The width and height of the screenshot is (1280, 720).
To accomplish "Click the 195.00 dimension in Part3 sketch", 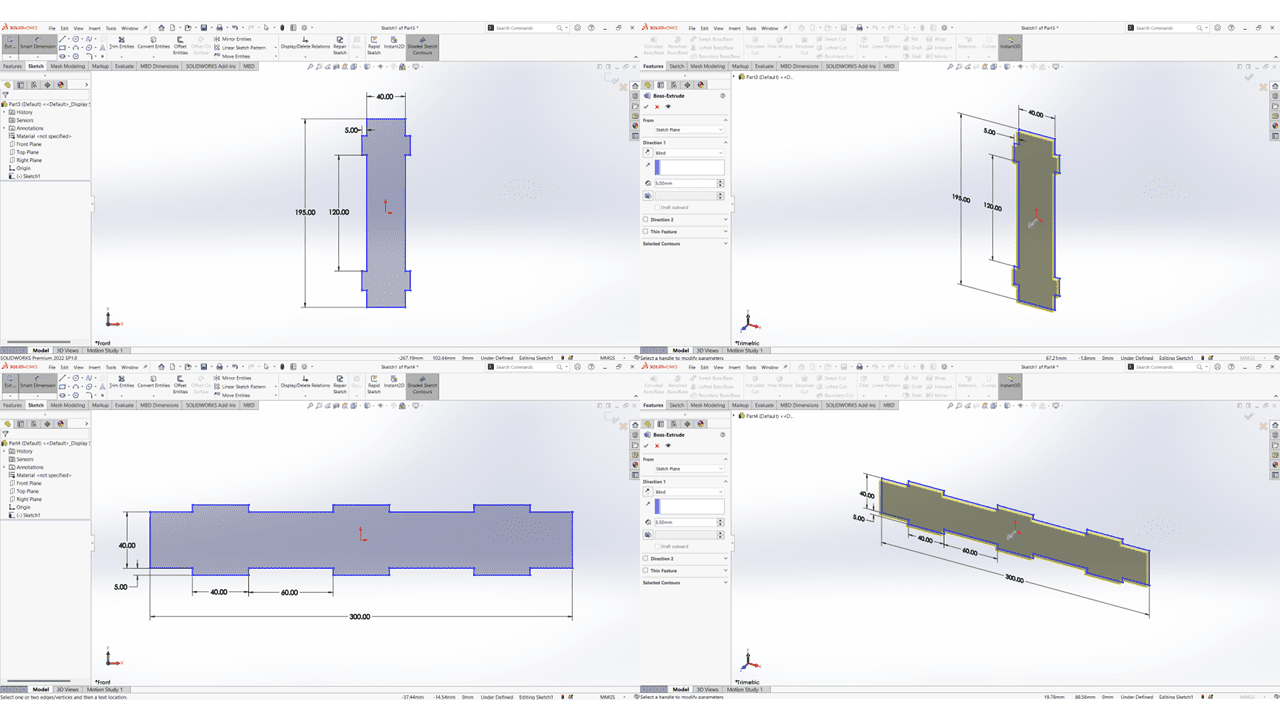I will (305, 212).
